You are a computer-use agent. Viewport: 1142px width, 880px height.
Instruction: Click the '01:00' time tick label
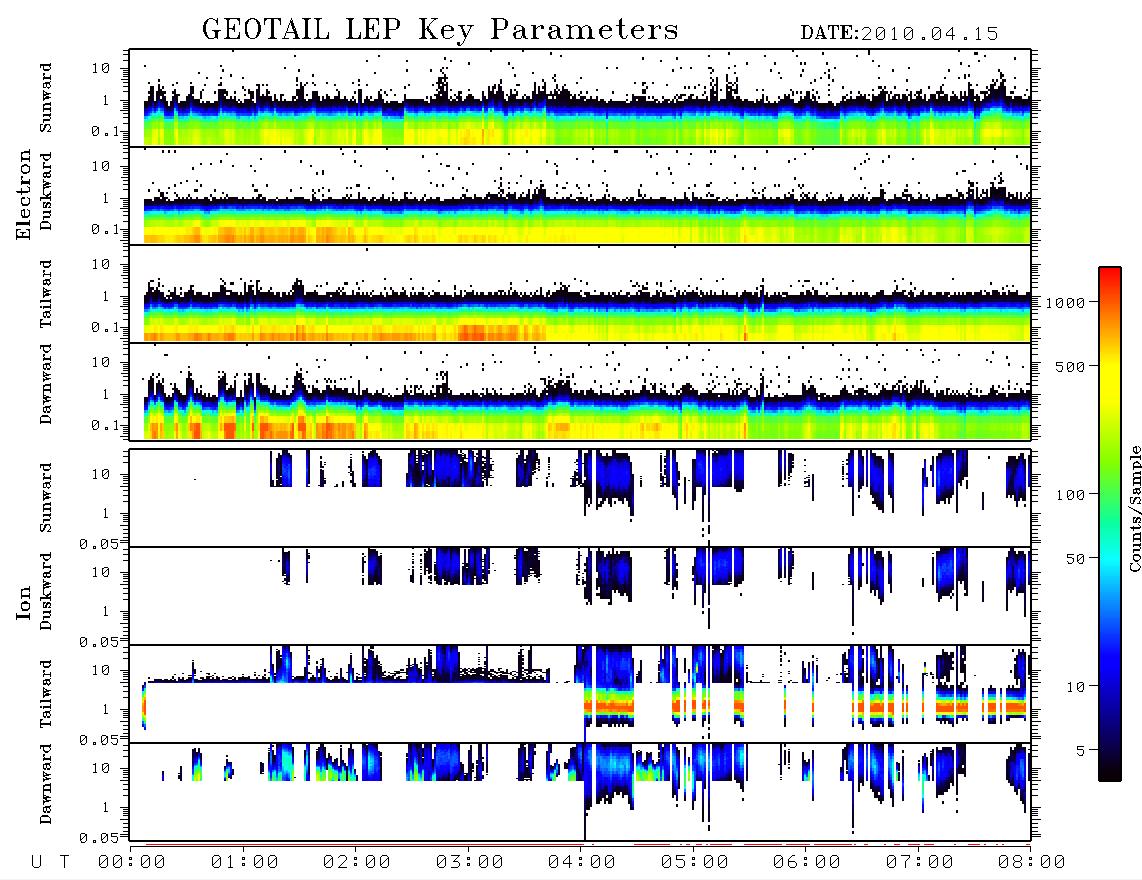coord(245,863)
